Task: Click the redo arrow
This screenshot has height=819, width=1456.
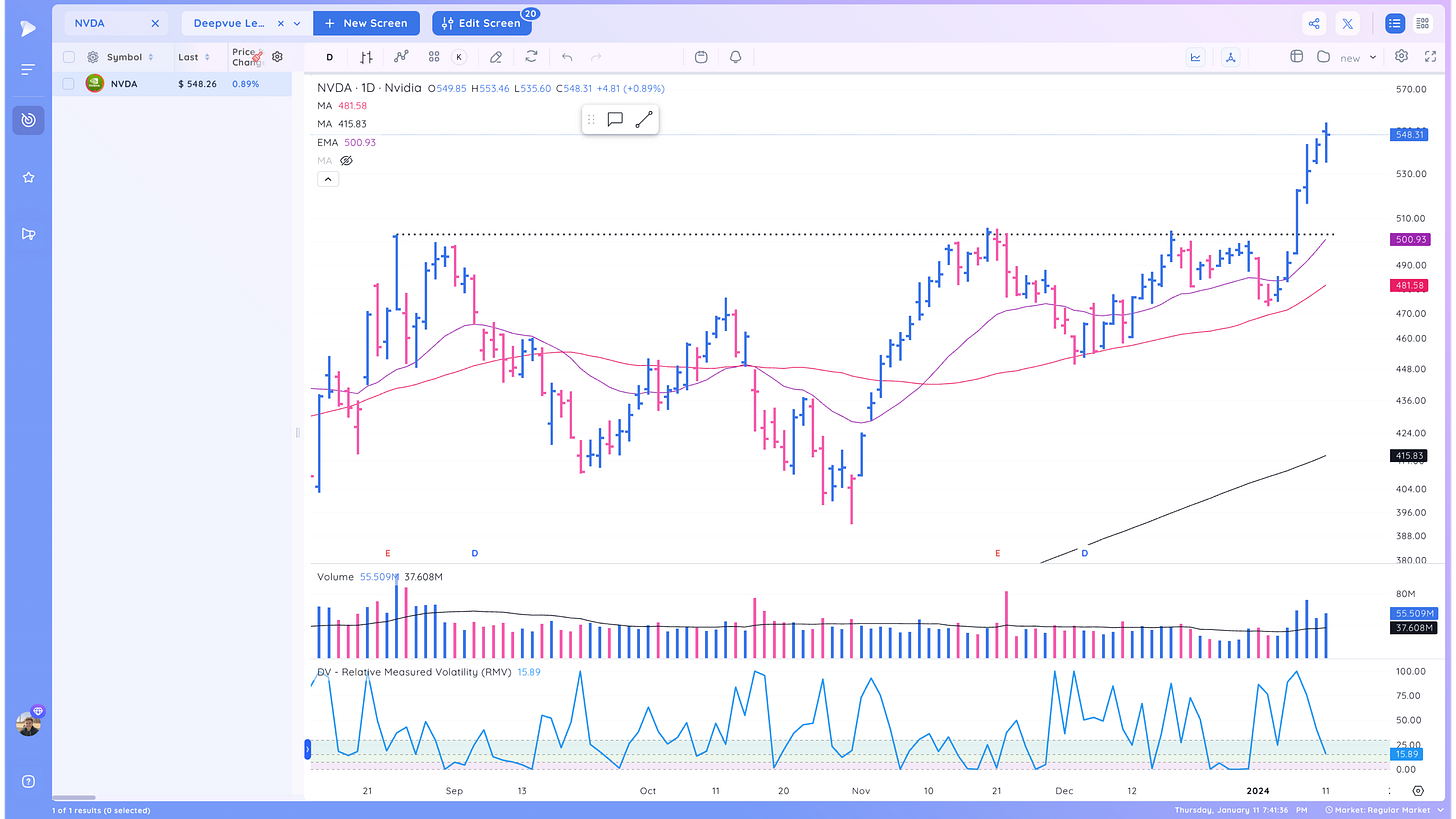Action: coord(597,57)
